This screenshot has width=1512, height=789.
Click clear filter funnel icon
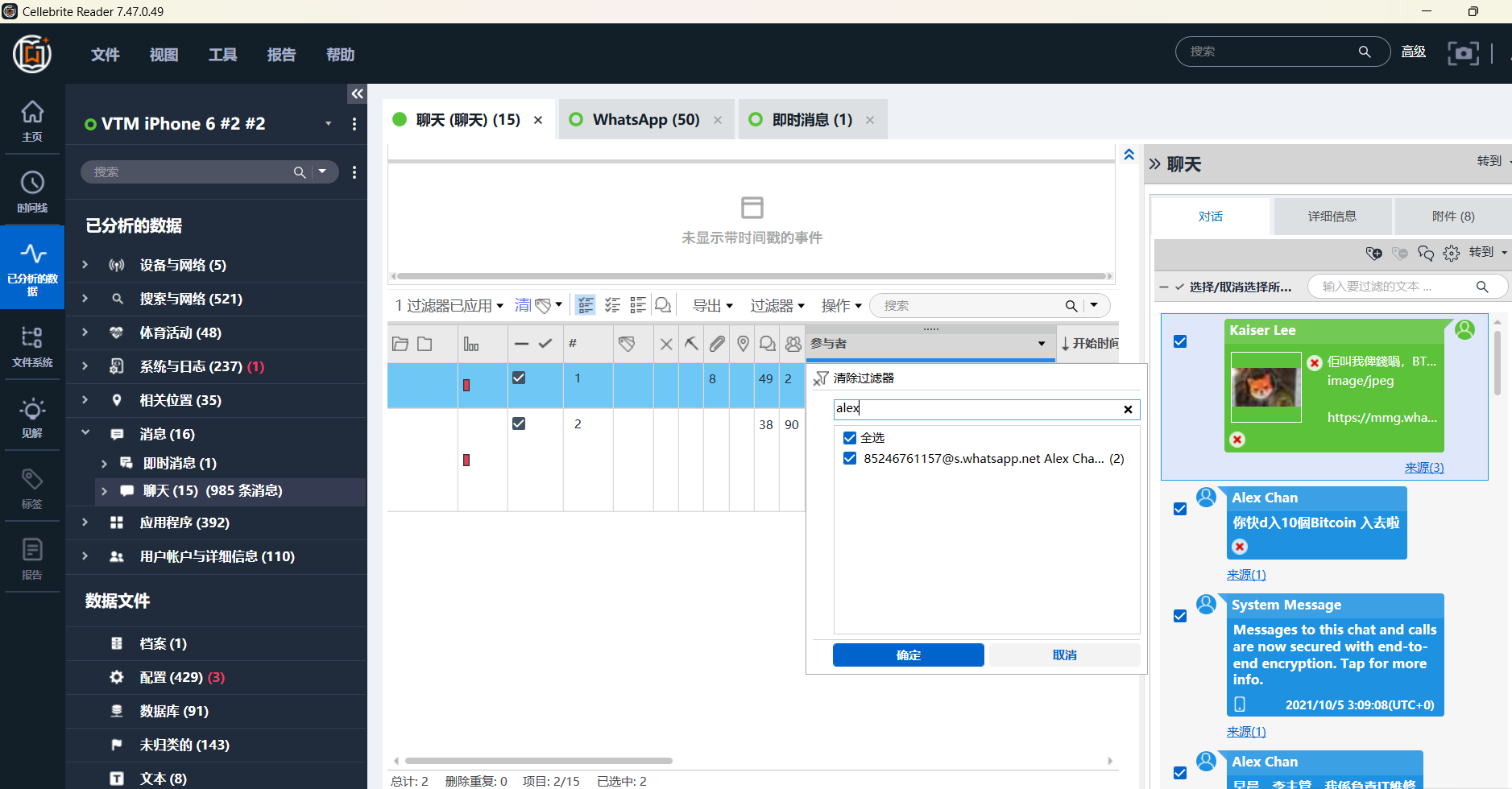pyautogui.click(x=821, y=378)
